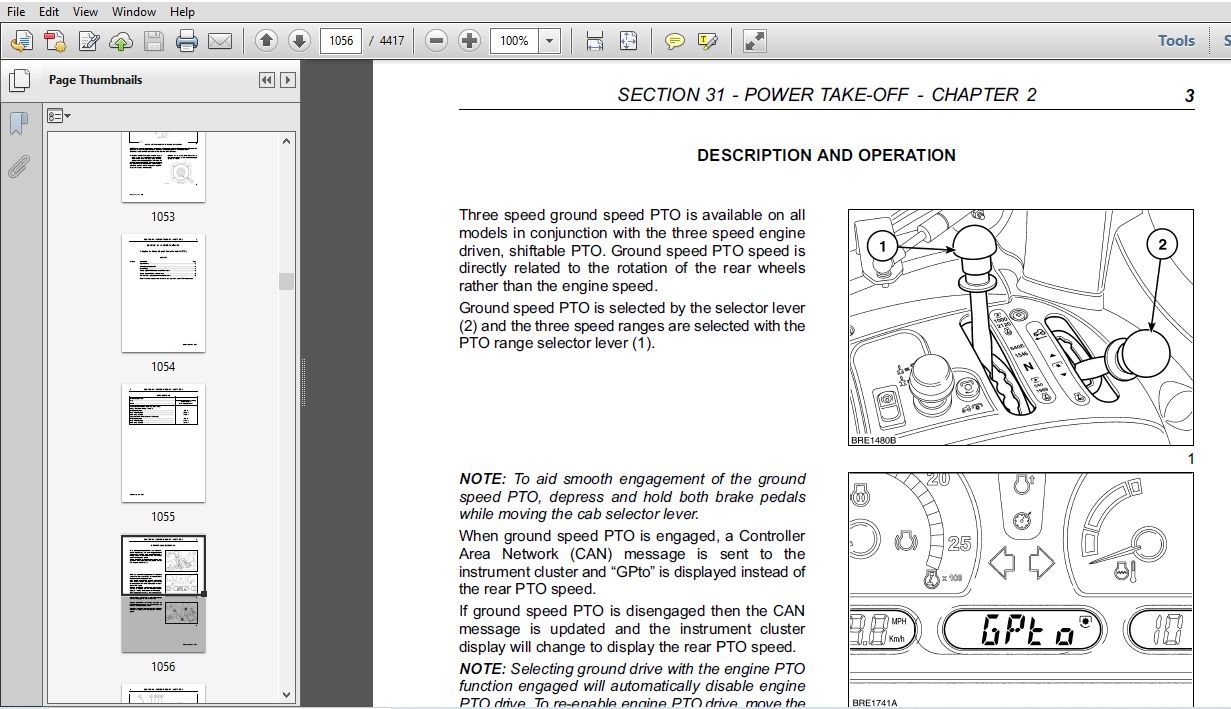Select page 1056 thumbnail
Image resolution: width=1231 pixels, height=709 pixels.
point(163,593)
